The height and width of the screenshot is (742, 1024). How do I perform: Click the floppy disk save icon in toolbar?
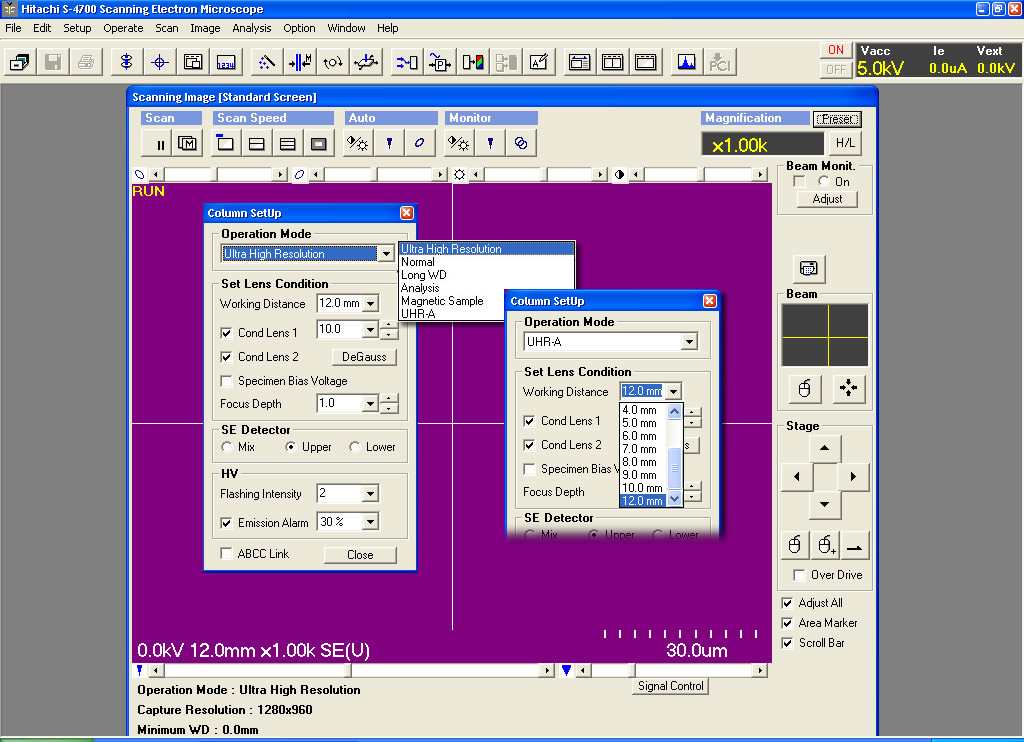pos(53,63)
